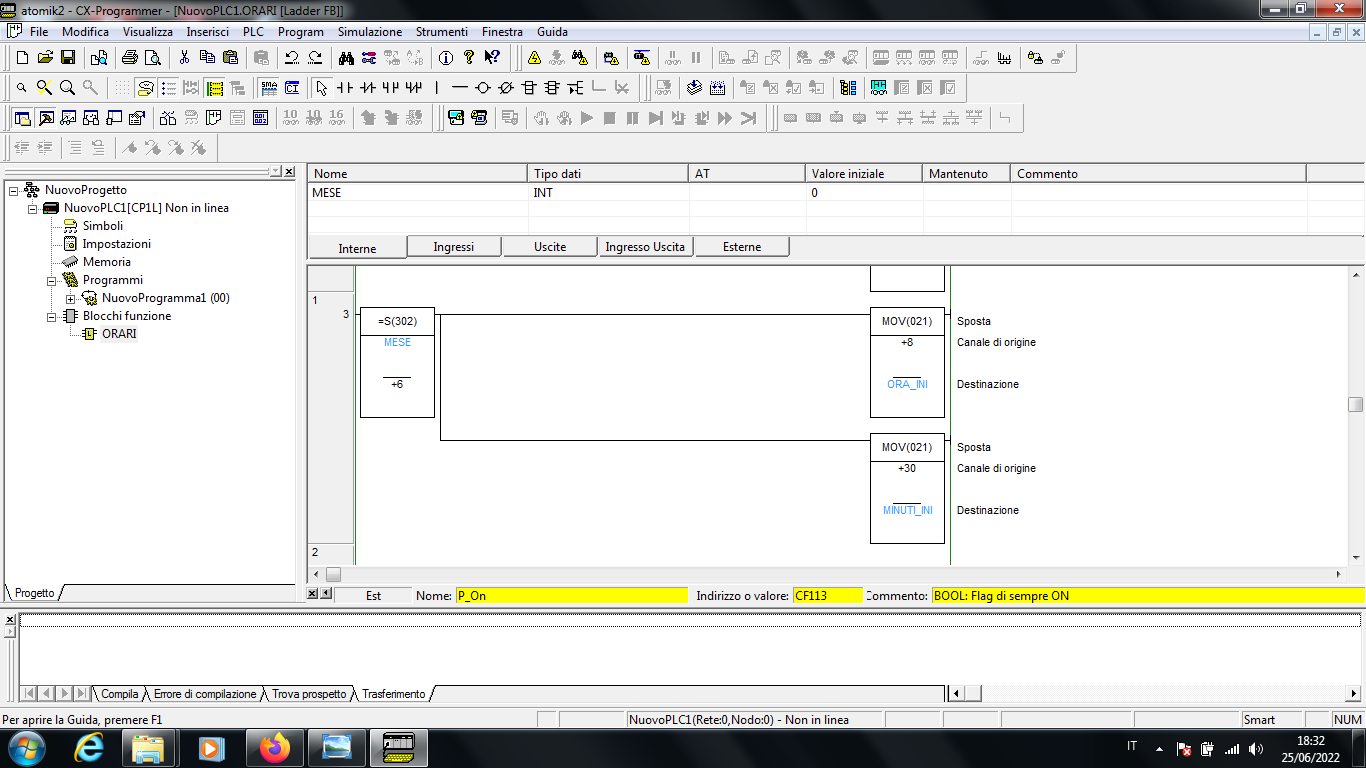
Task: Toggle the grid display toolbar button
Action: click(x=122, y=88)
